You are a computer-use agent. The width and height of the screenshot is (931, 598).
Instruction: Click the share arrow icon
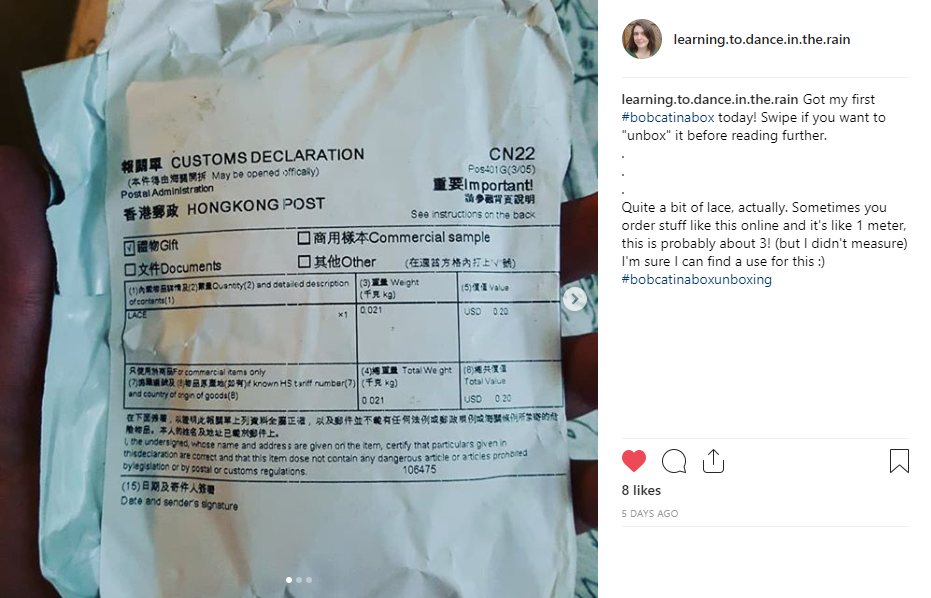coord(713,461)
